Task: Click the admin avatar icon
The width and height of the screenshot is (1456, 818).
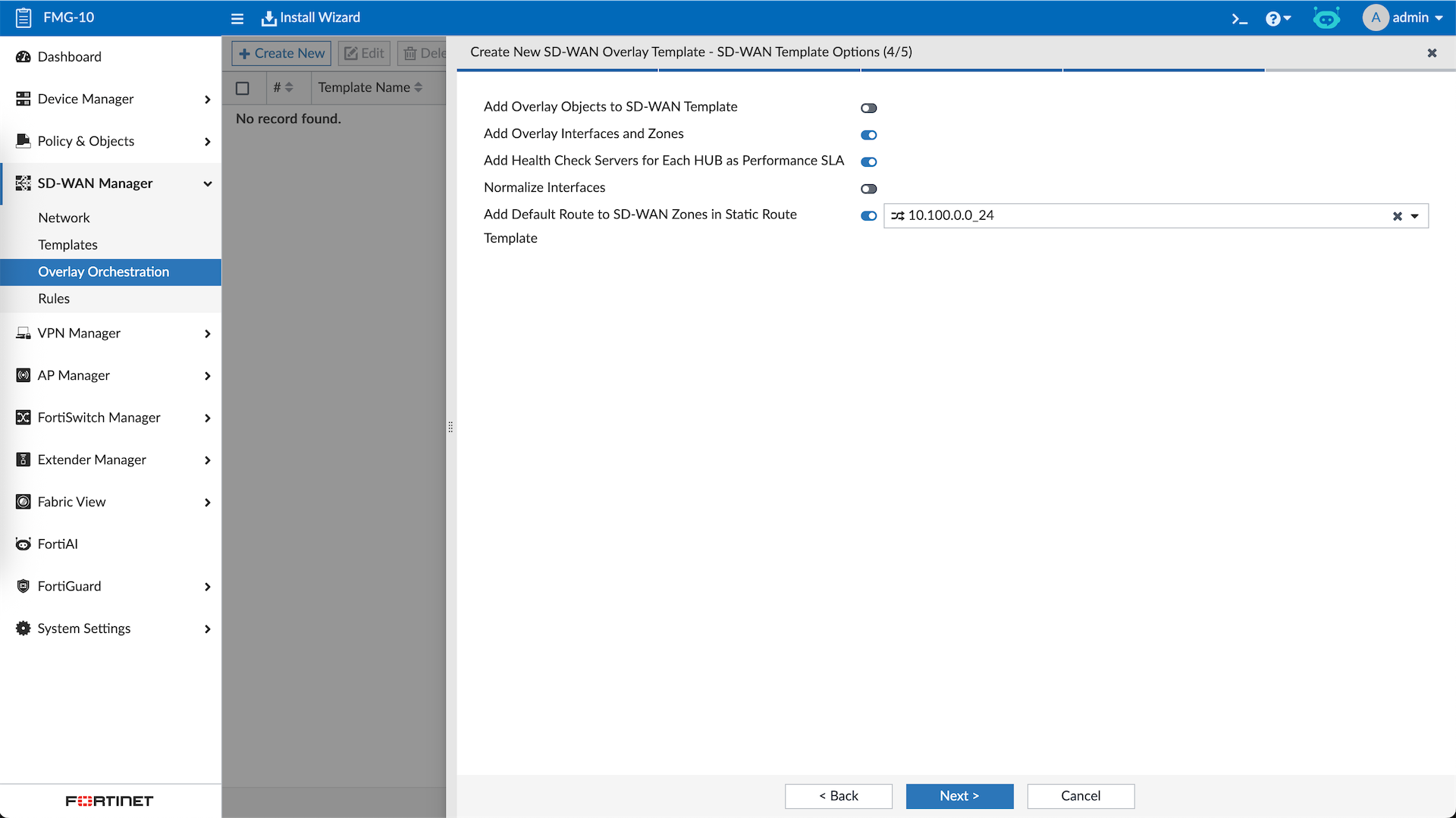Action: (1375, 17)
